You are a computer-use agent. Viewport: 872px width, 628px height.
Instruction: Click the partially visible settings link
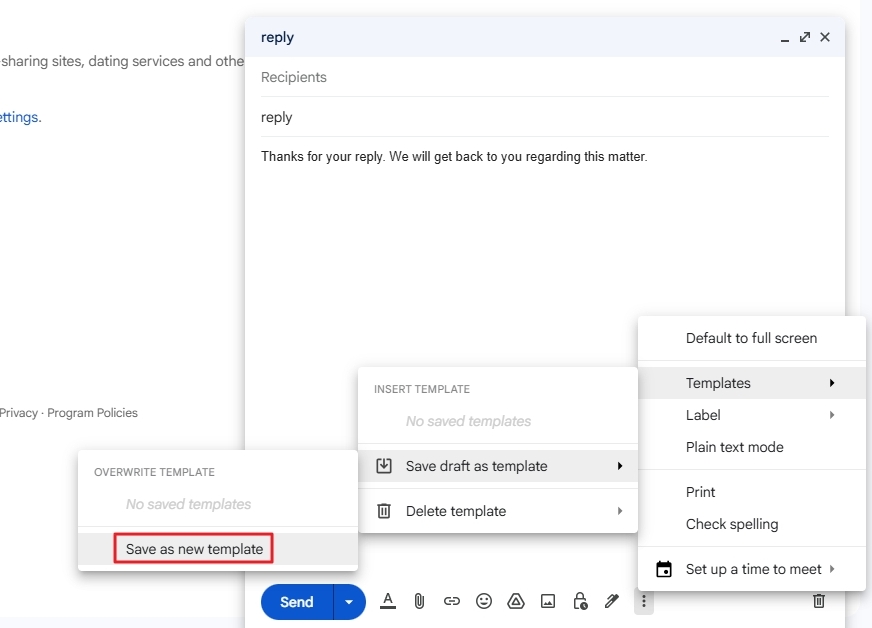20,117
